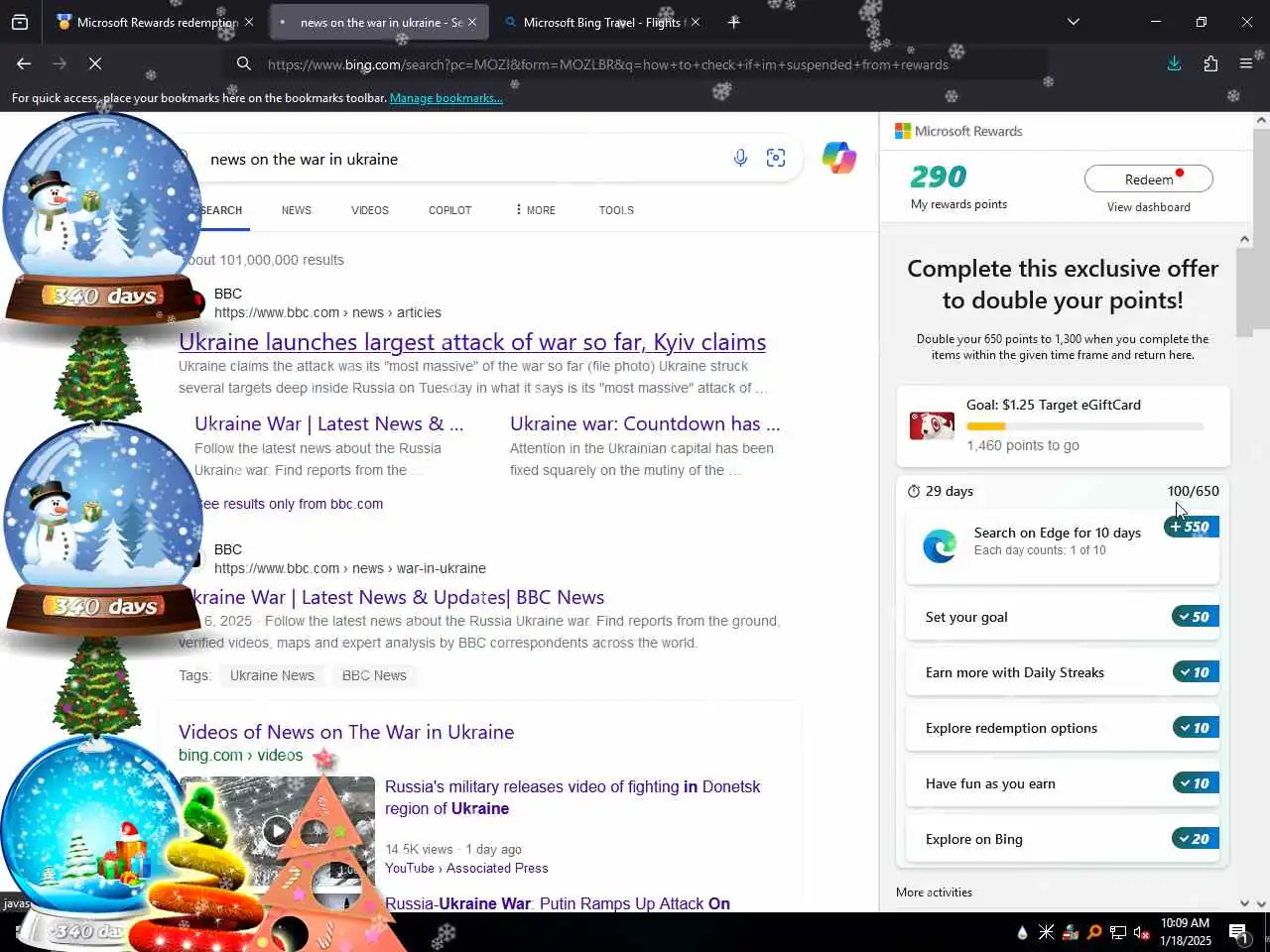The image size is (1270, 952).
Task: Open View dashboard link
Action: [x=1148, y=207]
